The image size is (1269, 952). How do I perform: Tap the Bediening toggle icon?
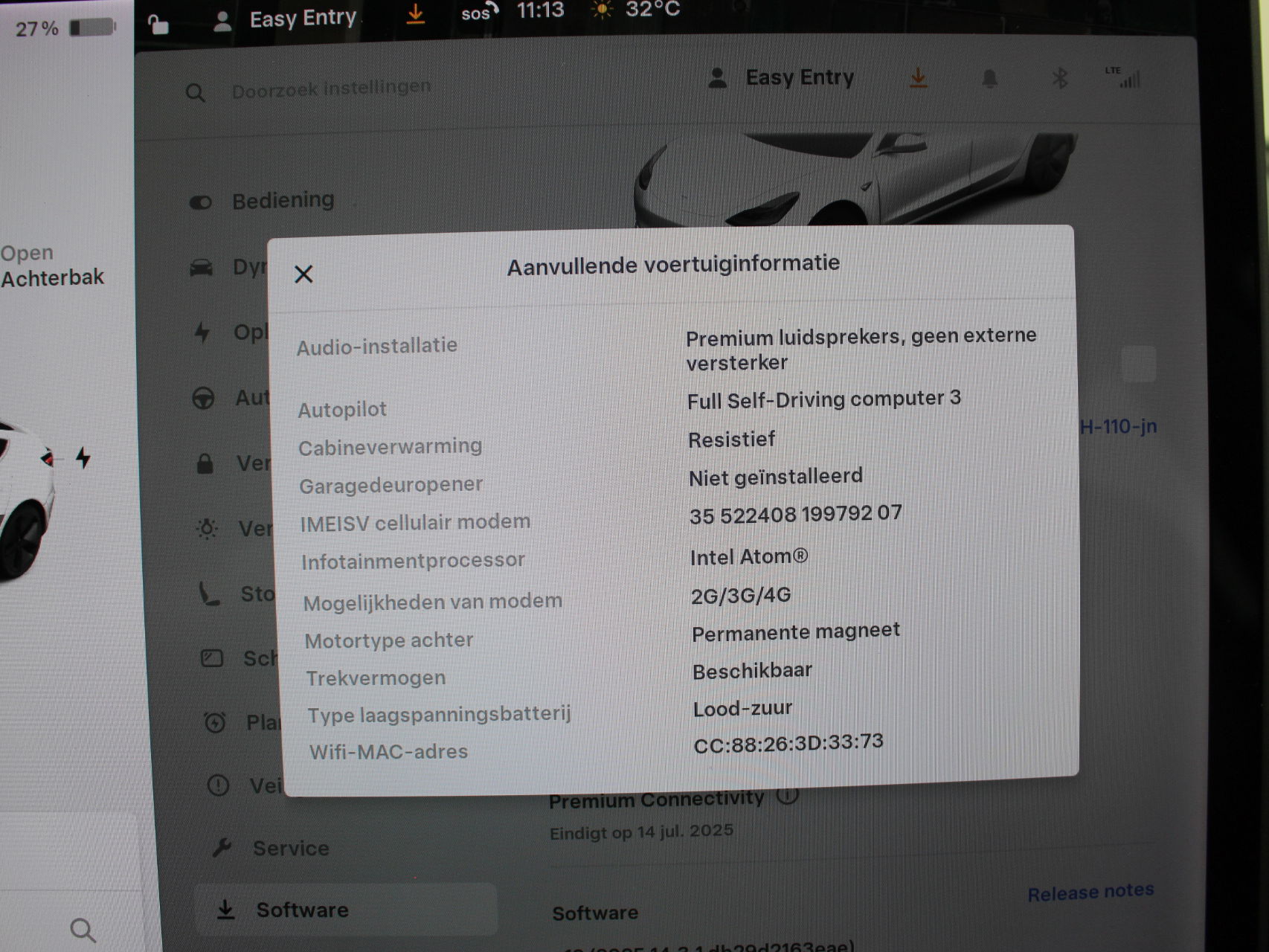[x=201, y=202]
